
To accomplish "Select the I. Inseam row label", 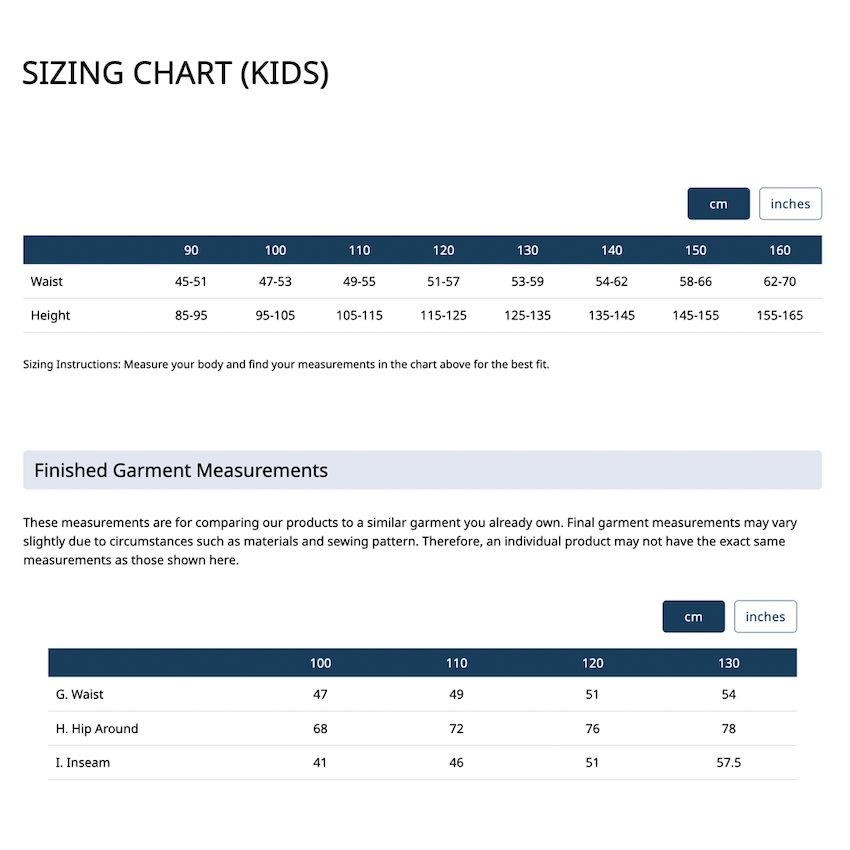I will pos(83,763).
